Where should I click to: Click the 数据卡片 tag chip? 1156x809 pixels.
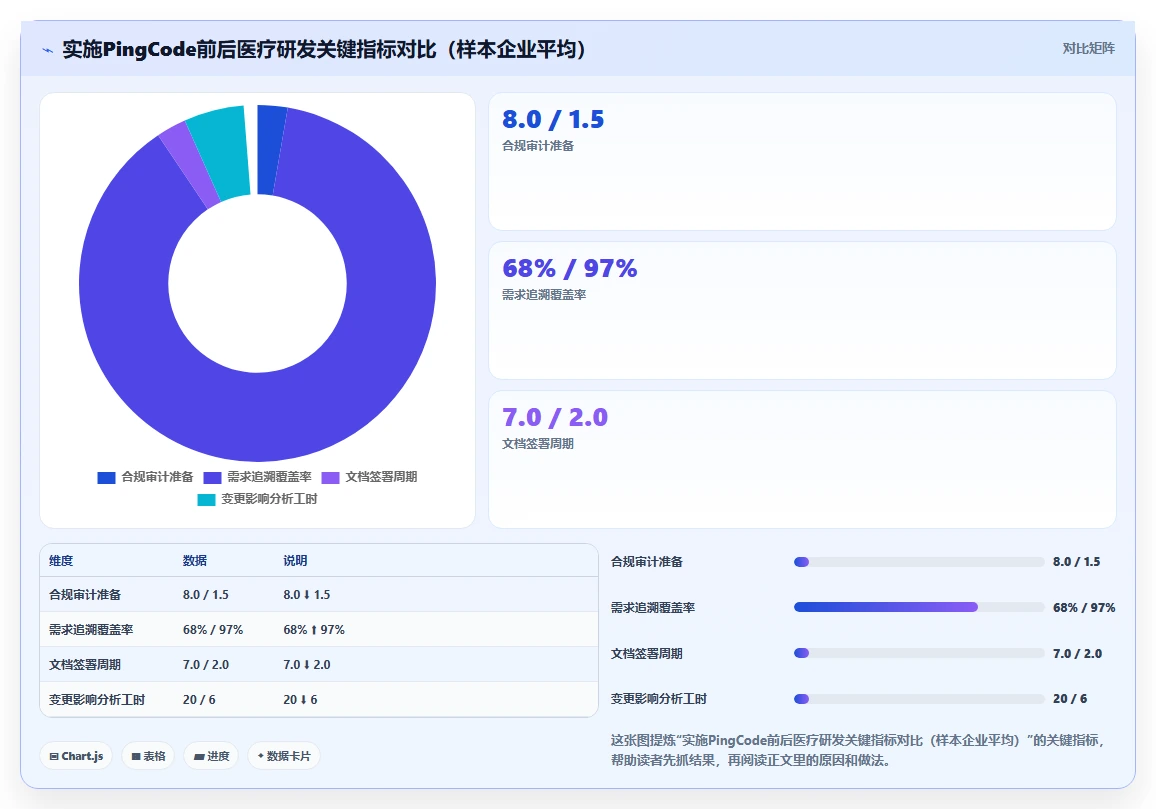pyautogui.click(x=284, y=756)
